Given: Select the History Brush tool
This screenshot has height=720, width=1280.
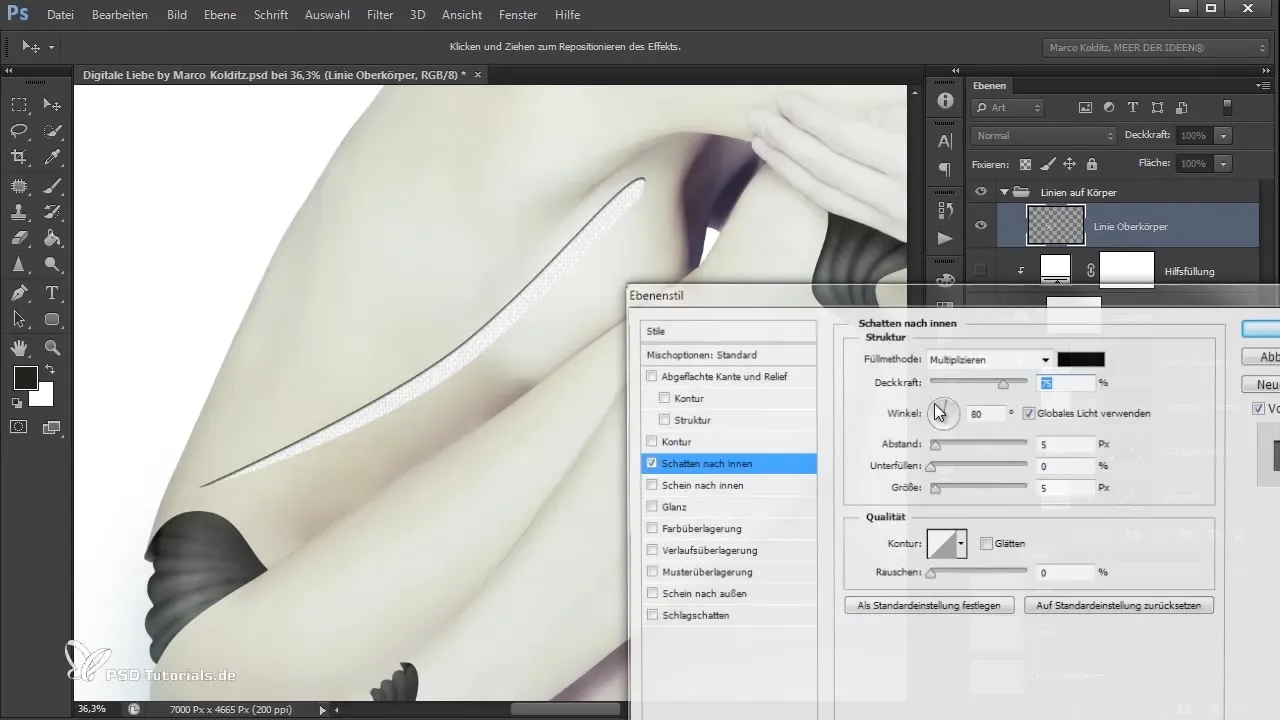Looking at the screenshot, I should 52,212.
